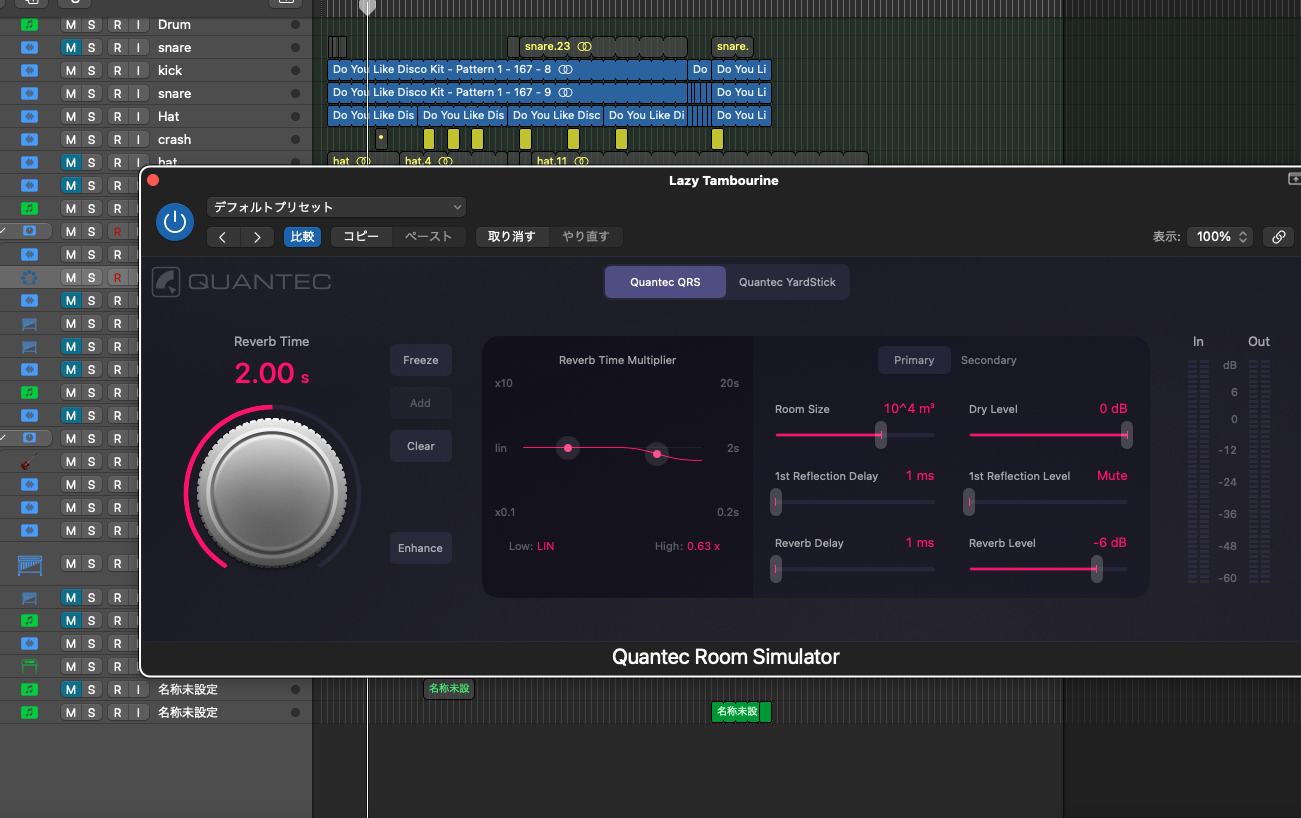The height and width of the screenshot is (818, 1301).
Task: Toggle the Enhance button
Action: 421,548
